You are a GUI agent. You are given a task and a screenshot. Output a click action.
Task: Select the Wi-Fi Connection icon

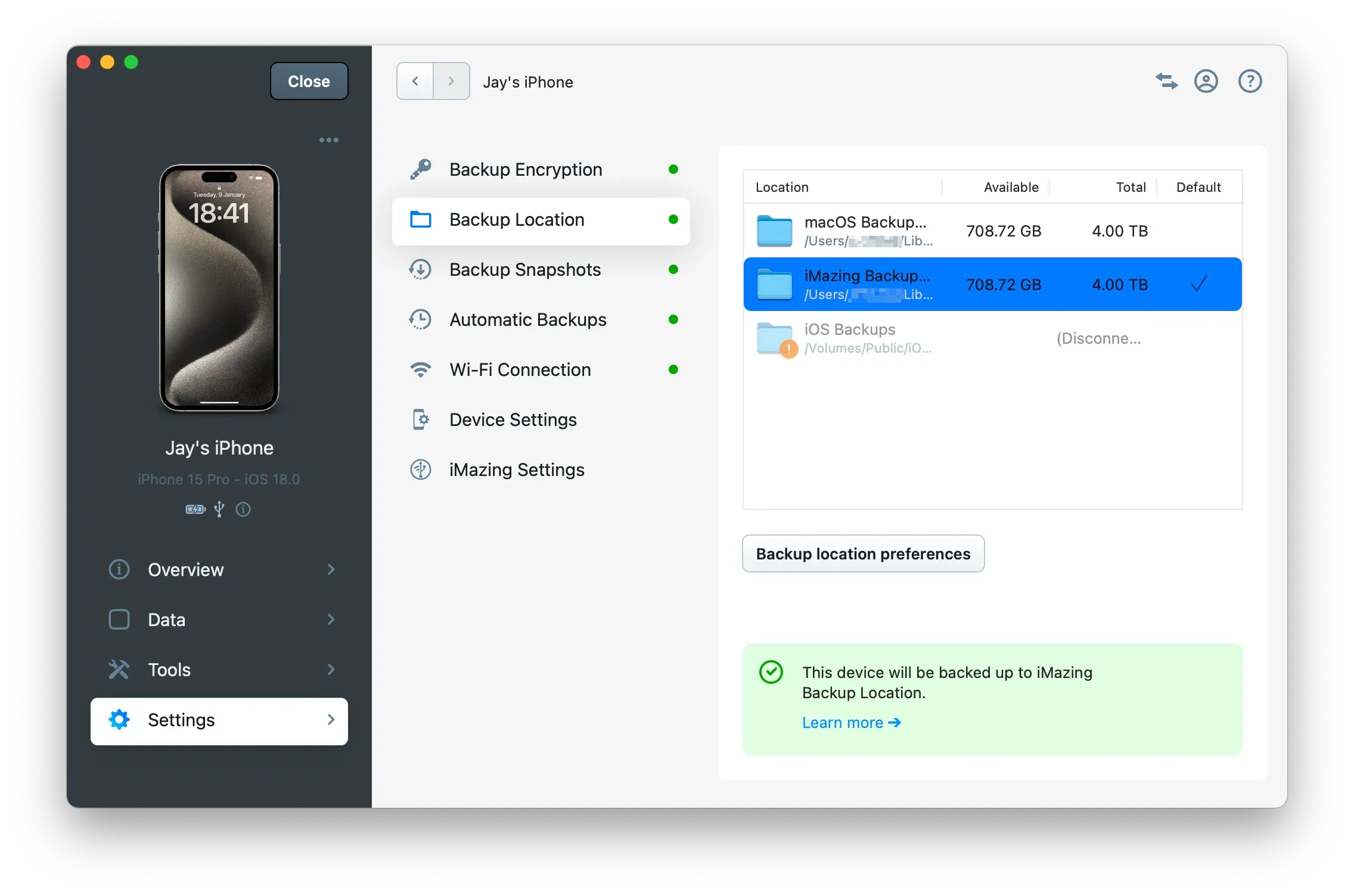tap(421, 369)
